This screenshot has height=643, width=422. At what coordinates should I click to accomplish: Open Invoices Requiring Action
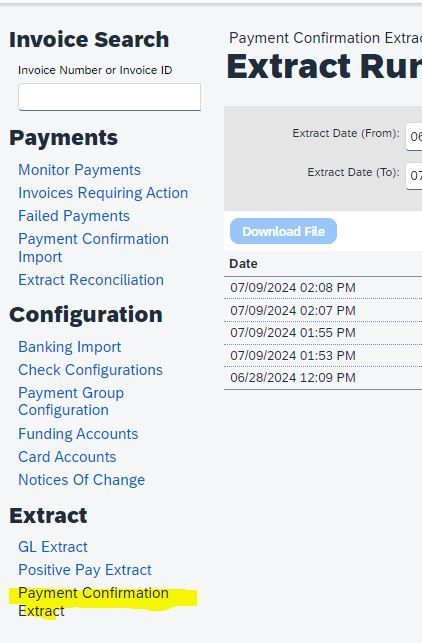(103, 193)
